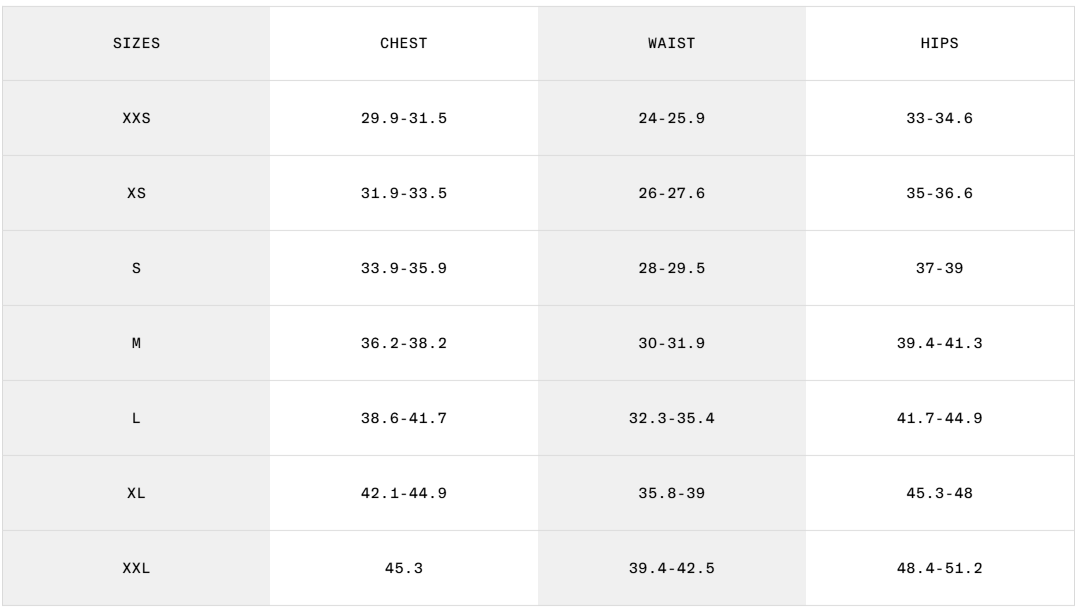Screen dimensions: 1077x610
Task: Click the XXS size row label
Action: pos(136,119)
